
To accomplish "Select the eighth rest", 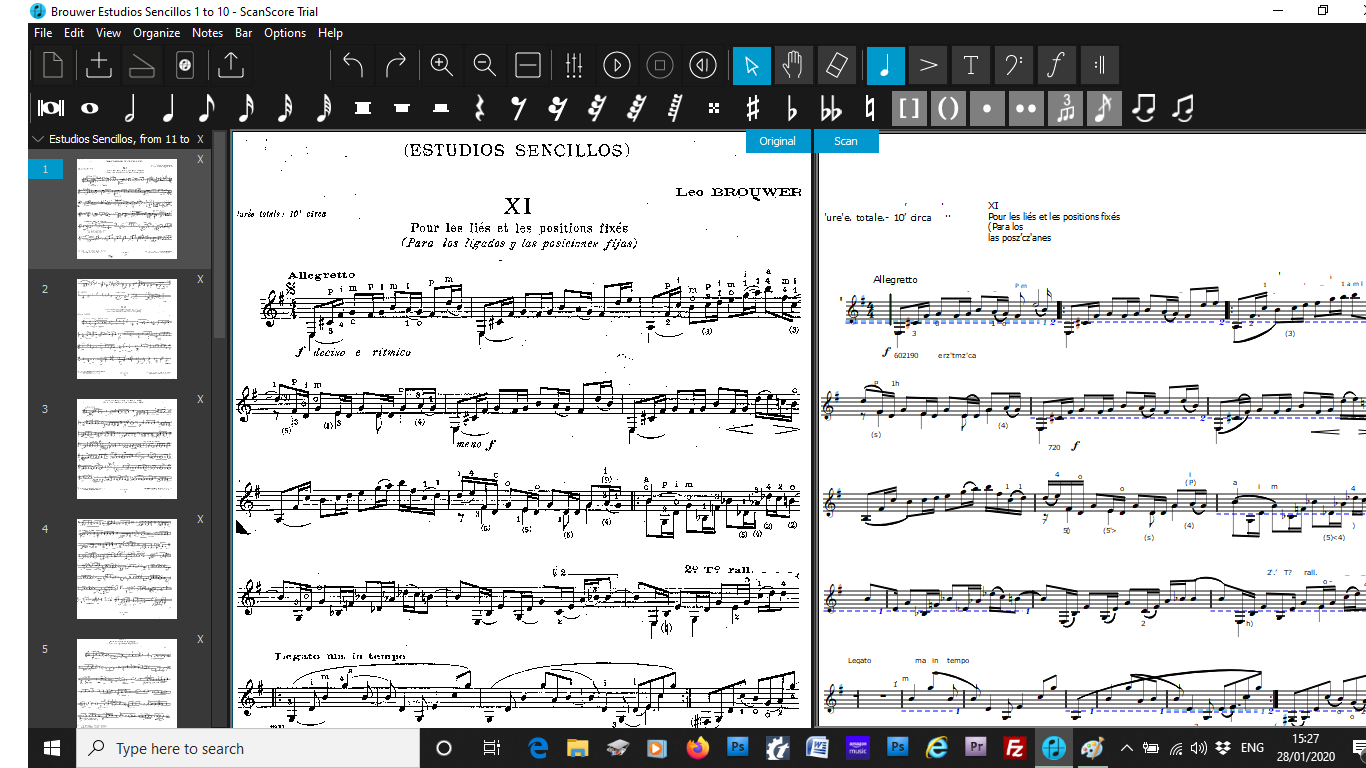I will click(x=518, y=108).
